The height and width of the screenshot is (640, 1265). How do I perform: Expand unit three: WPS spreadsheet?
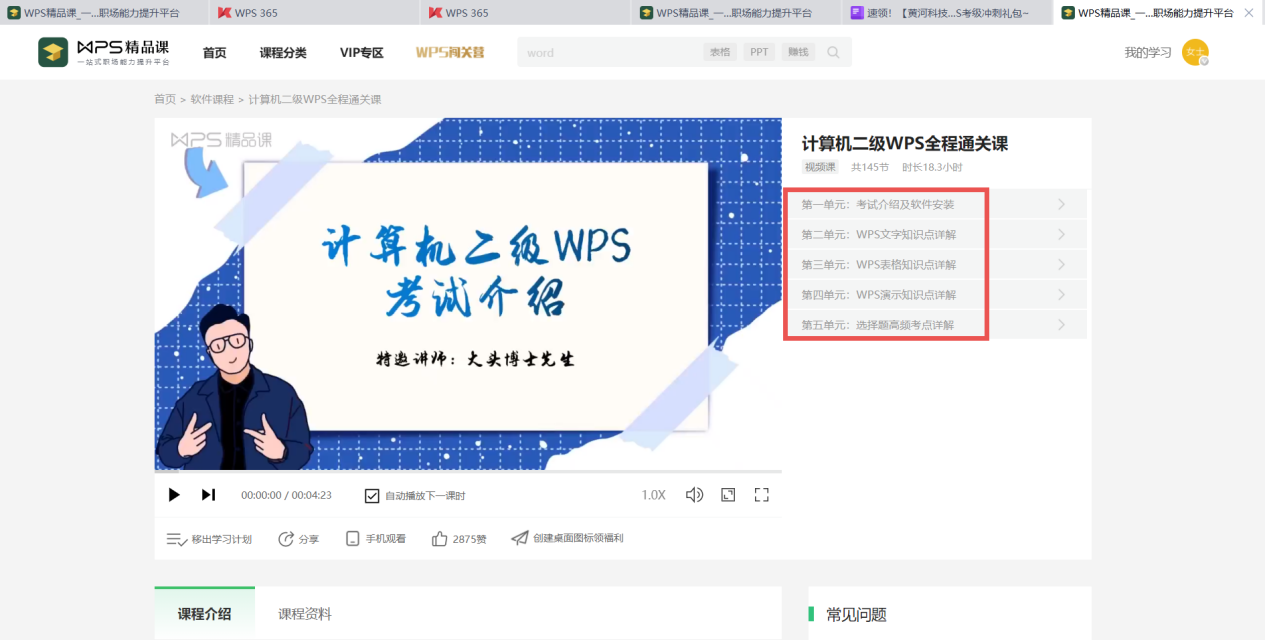934,265
